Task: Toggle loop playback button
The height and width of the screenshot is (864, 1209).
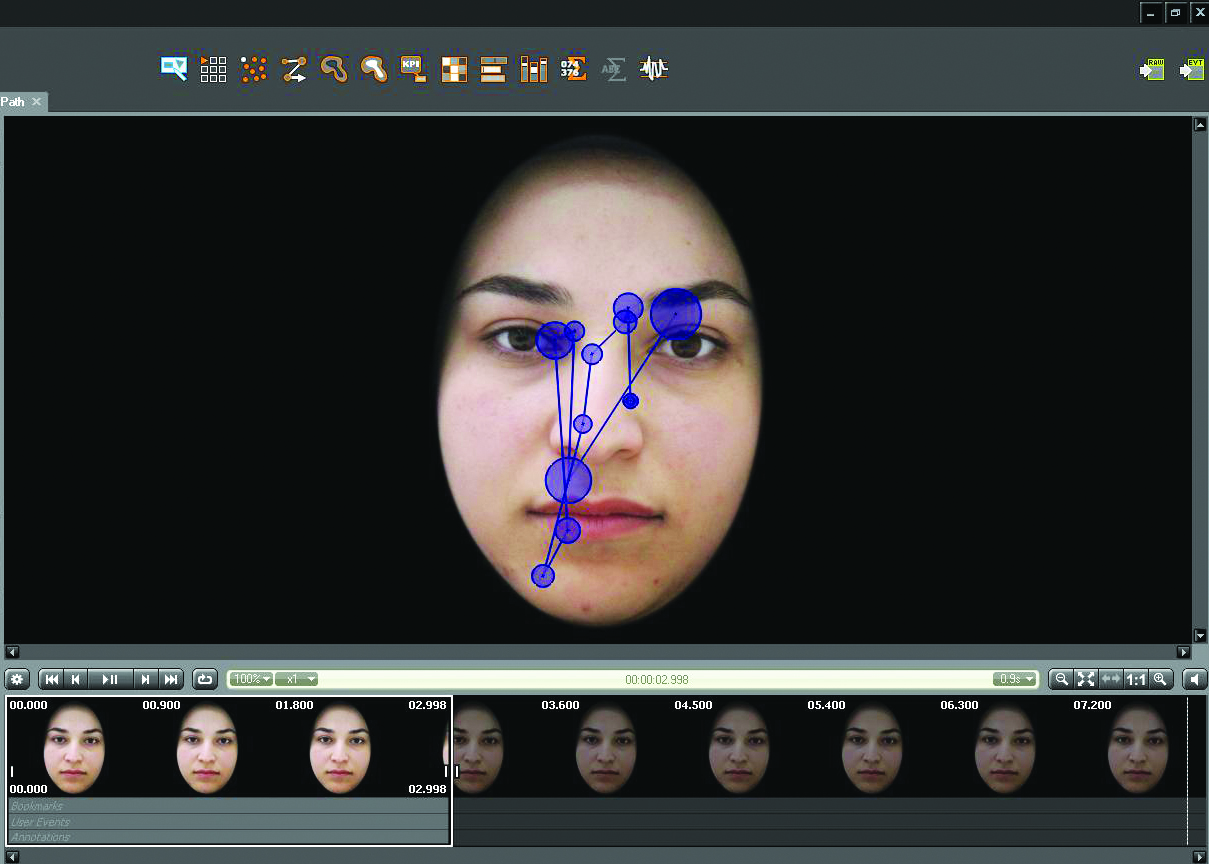Action: click(x=205, y=679)
